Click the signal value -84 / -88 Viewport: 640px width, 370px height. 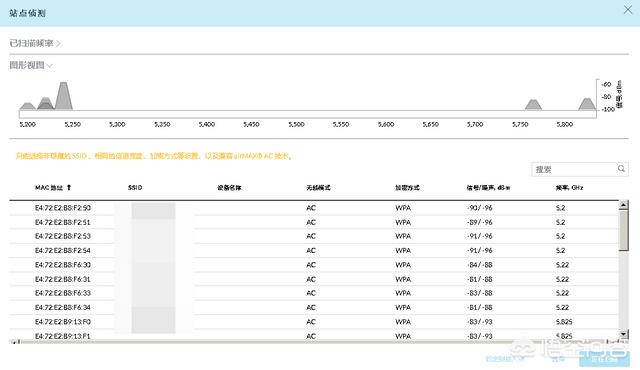coord(480,265)
